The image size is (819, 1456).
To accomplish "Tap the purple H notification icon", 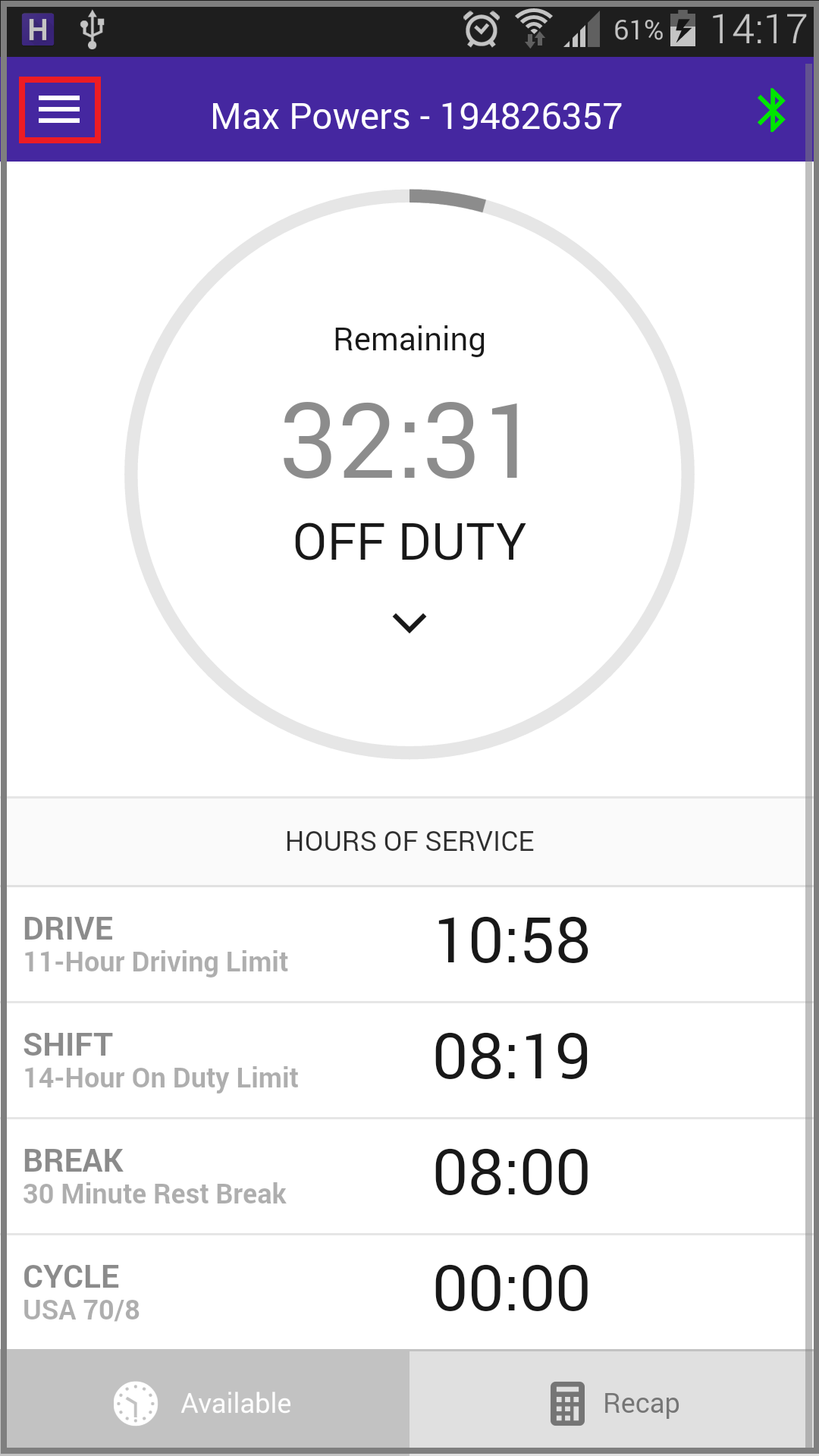I will (37, 30).
